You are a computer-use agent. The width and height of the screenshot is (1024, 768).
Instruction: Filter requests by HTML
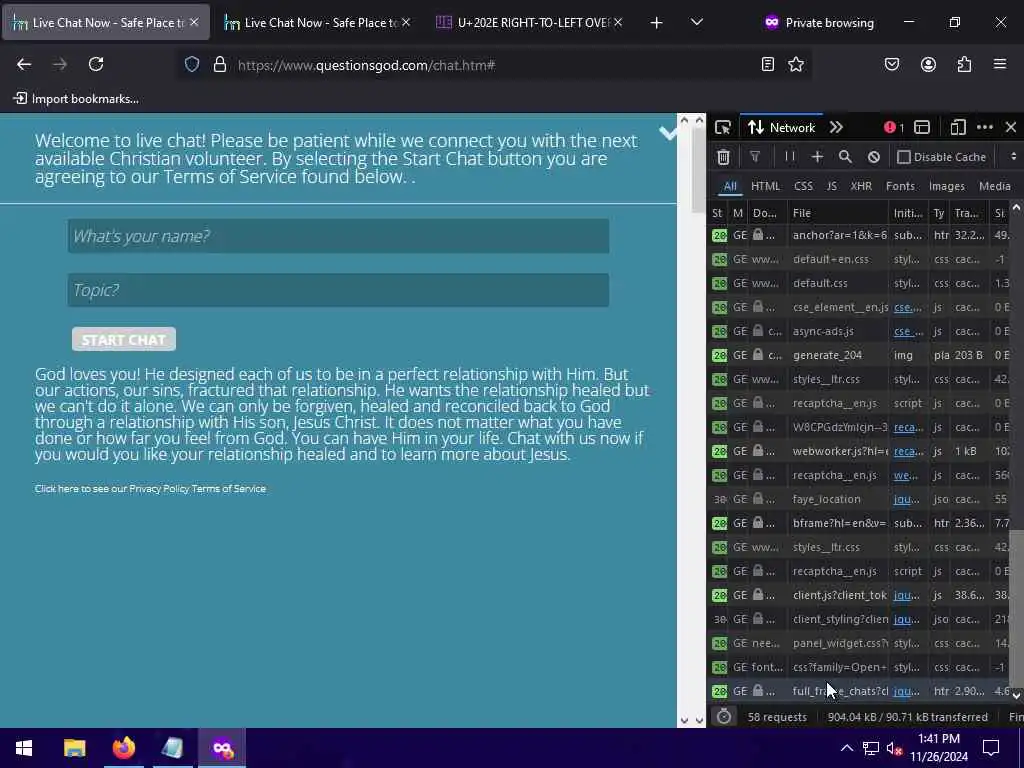coord(765,186)
